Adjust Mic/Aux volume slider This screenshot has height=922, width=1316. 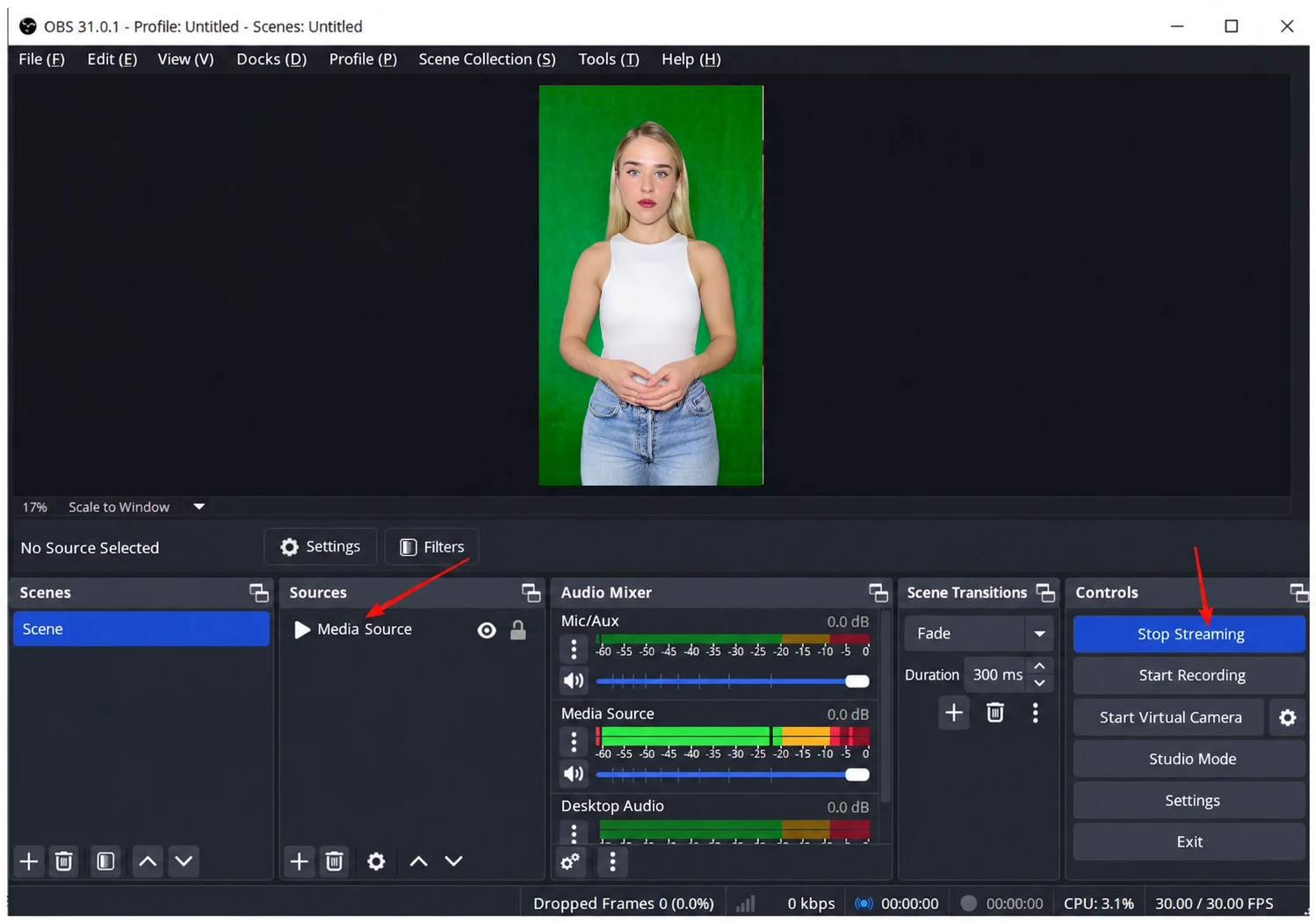coord(733,681)
